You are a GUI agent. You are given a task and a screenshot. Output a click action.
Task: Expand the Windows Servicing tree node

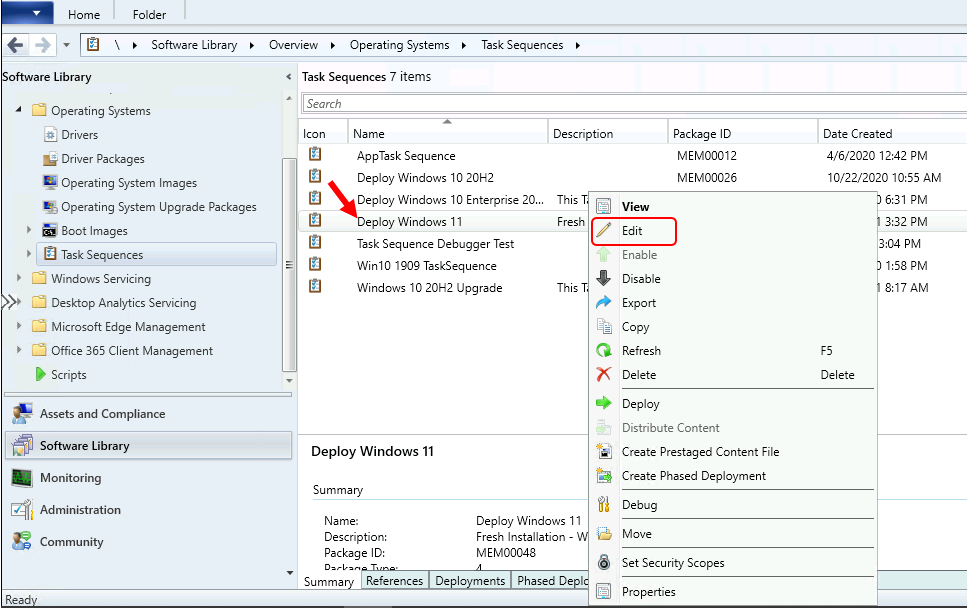tap(19, 278)
